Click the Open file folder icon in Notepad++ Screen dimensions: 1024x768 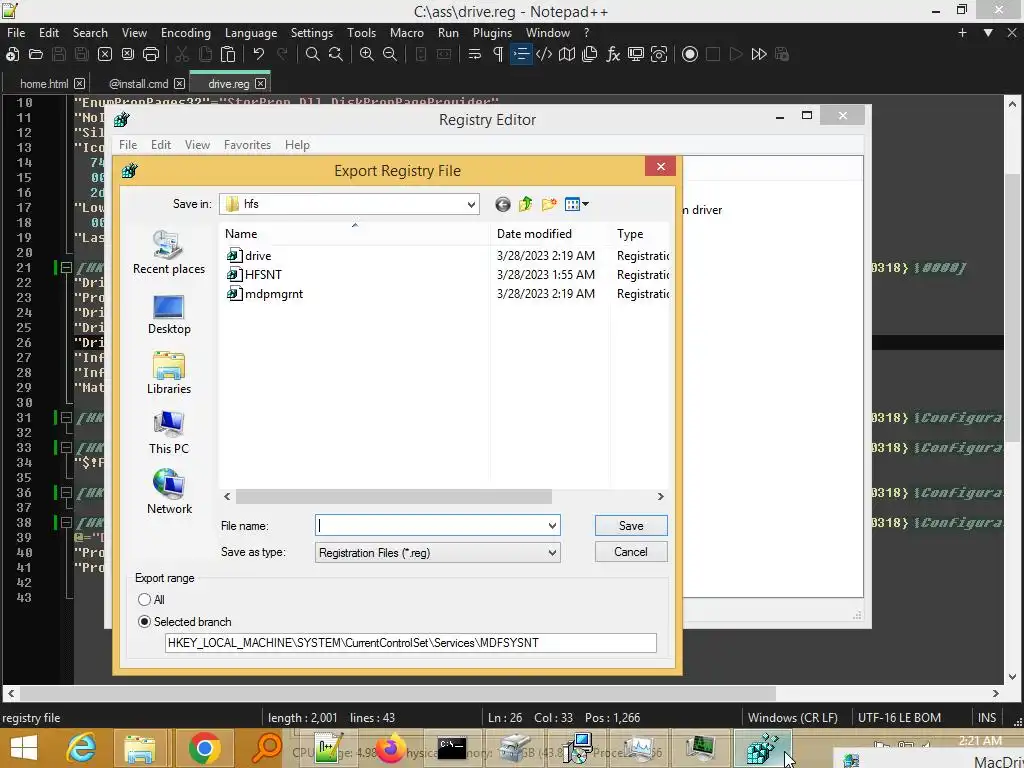pyautogui.click(x=36, y=54)
